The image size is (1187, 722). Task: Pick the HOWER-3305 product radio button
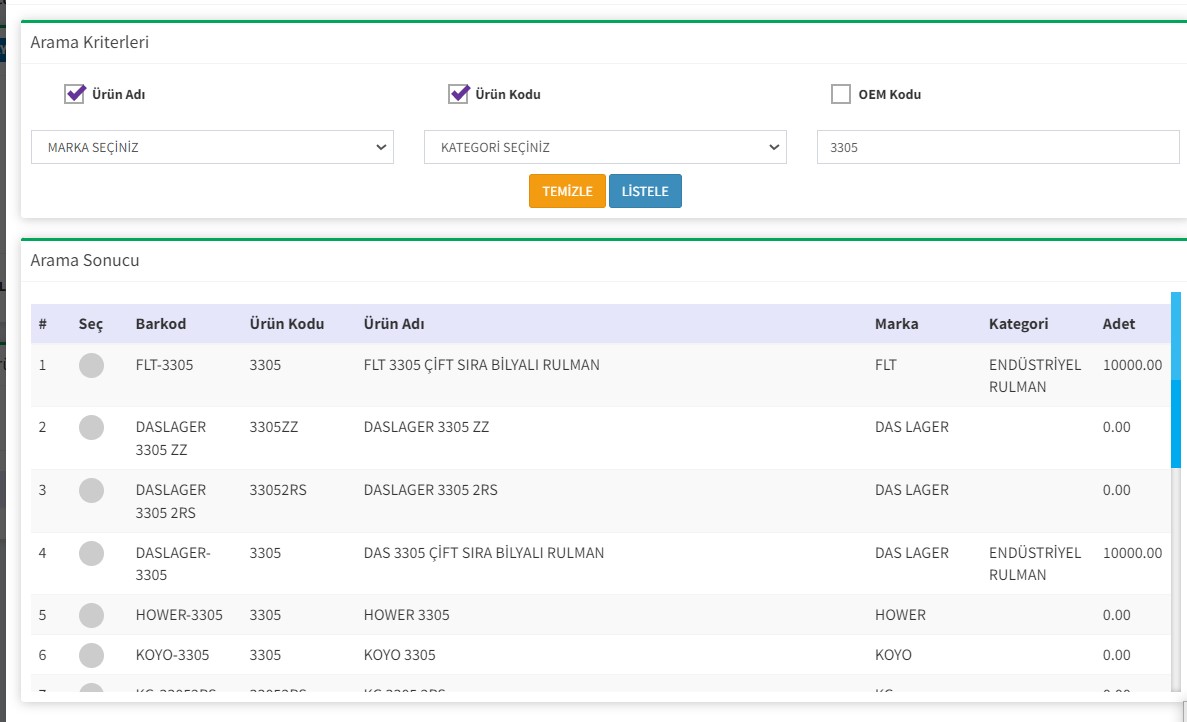[91, 615]
